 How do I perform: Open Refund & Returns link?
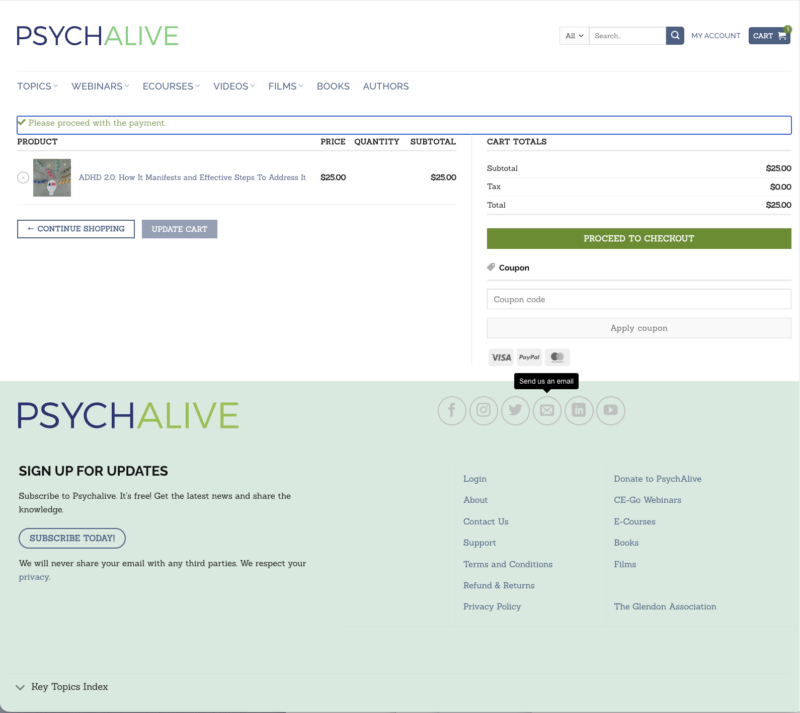tap(499, 585)
